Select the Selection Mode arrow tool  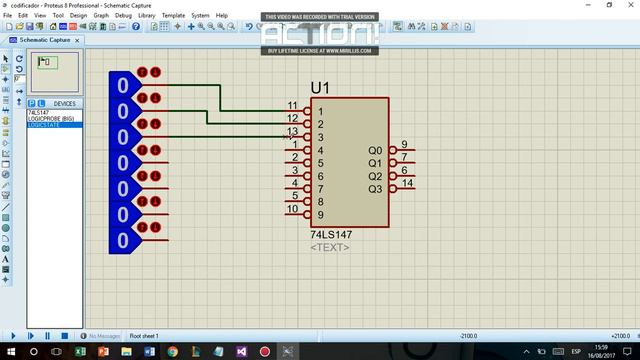(x=6, y=59)
